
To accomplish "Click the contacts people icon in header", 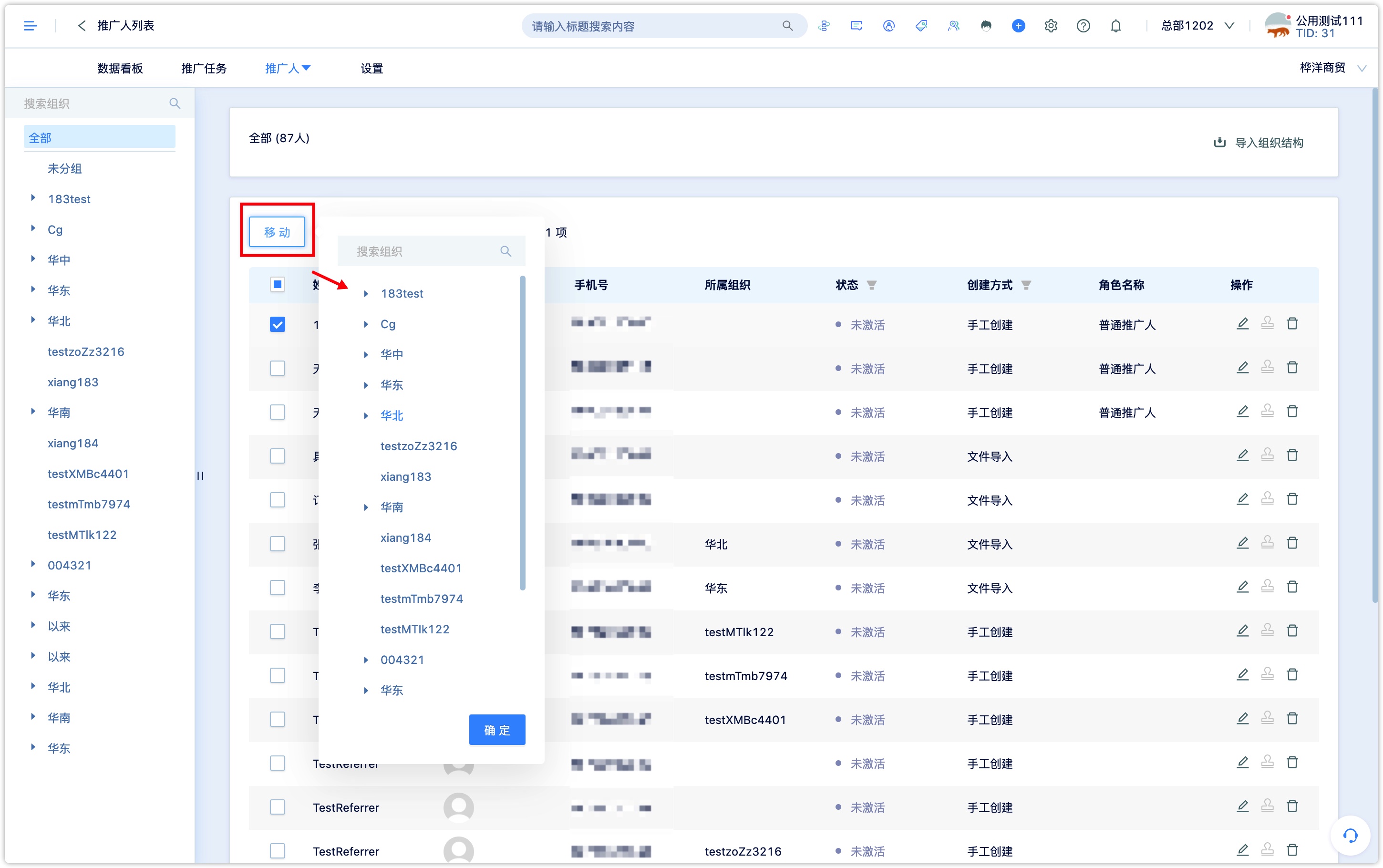I will point(953,26).
